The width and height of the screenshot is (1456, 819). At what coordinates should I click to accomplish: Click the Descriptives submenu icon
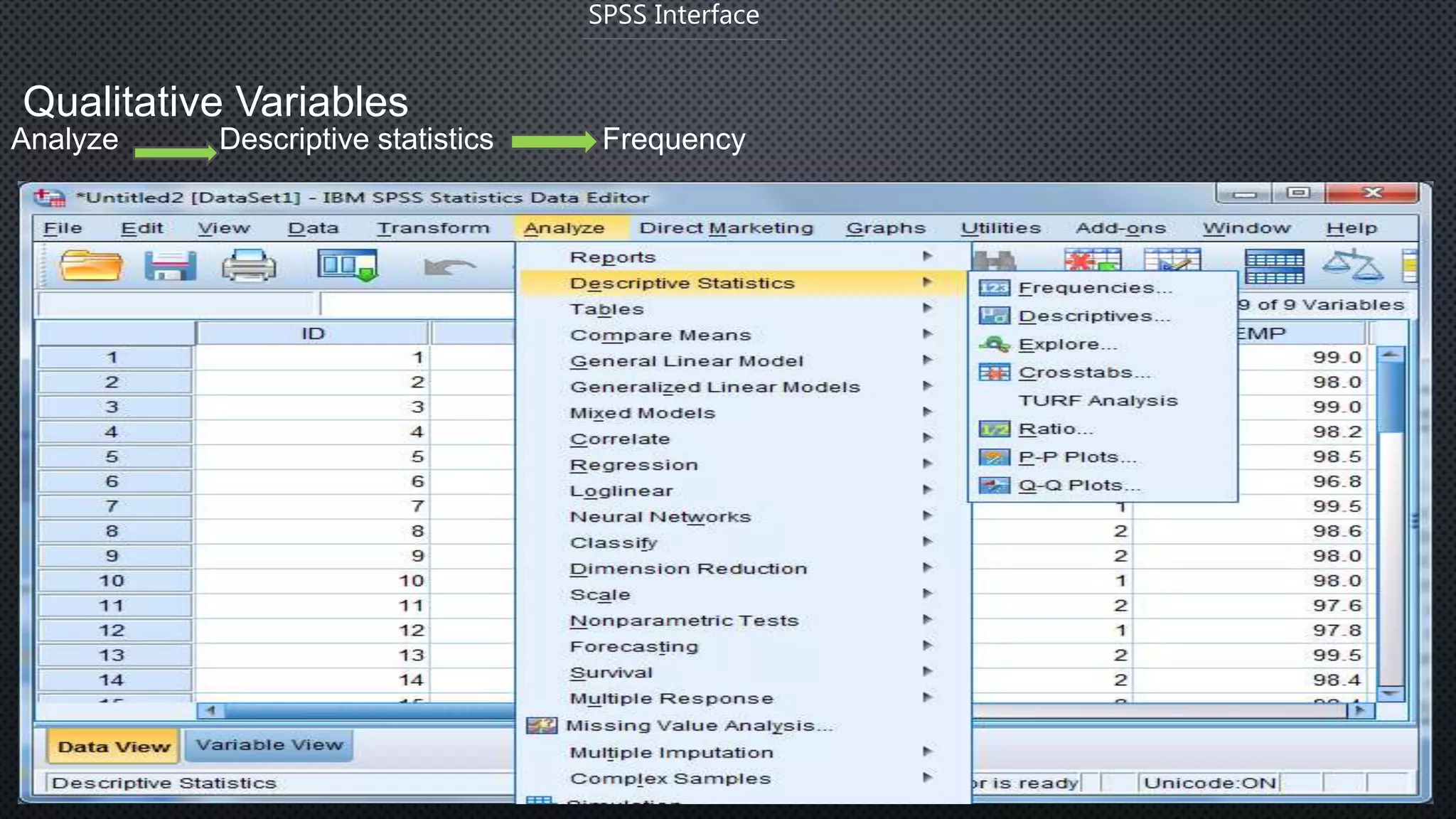click(x=994, y=316)
